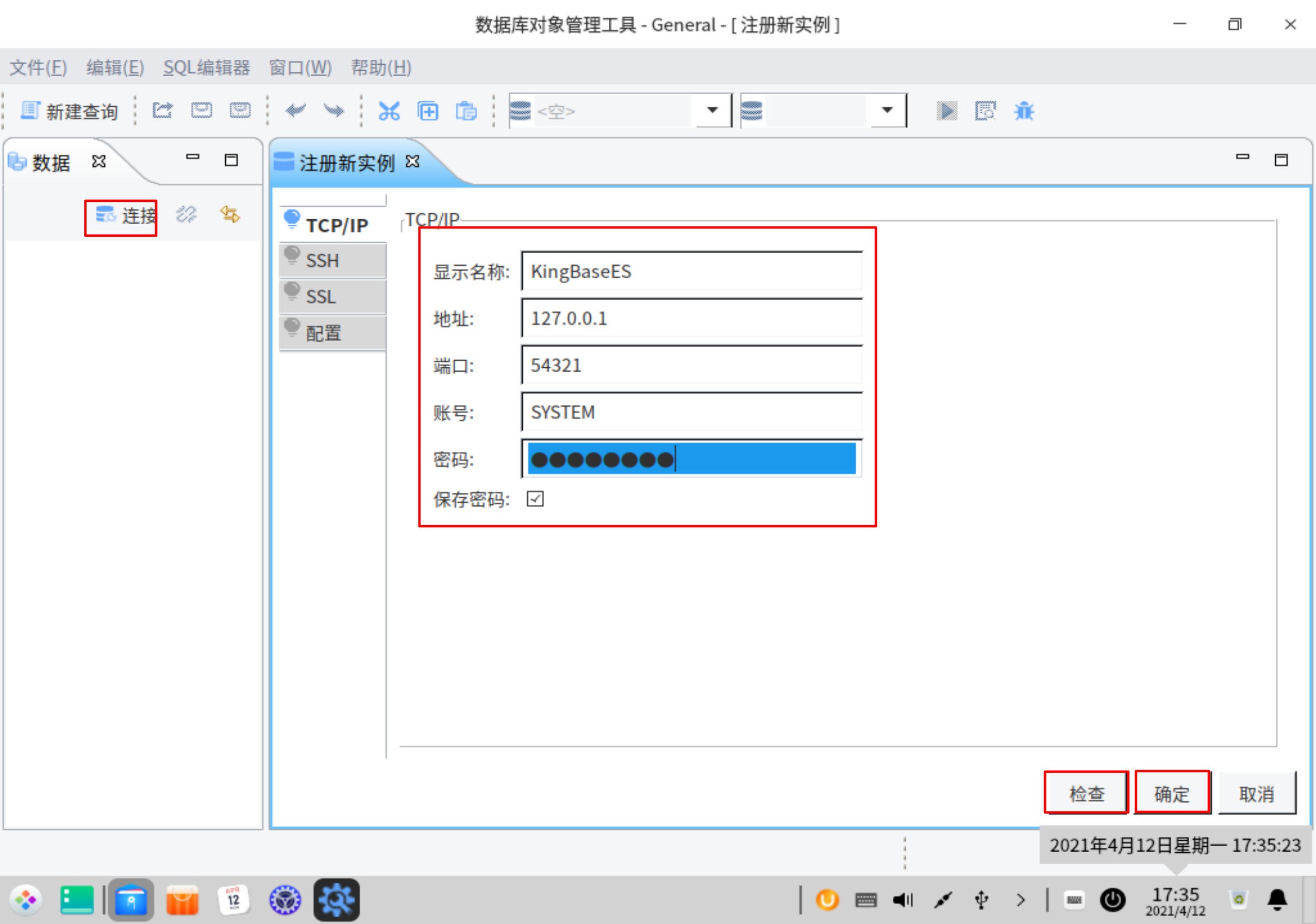Toggle the 保存密码 checkbox
Image resolution: width=1316 pixels, height=924 pixels.
click(x=535, y=498)
